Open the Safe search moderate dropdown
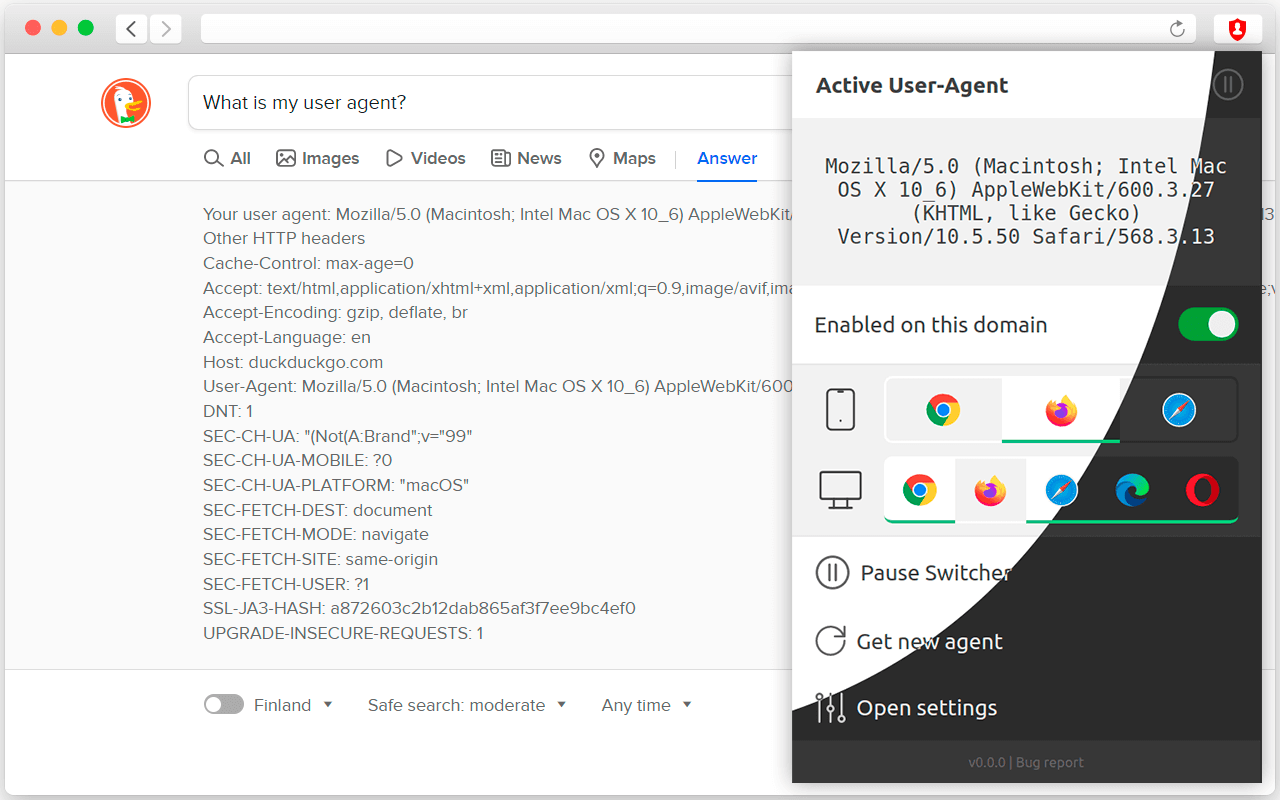This screenshot has height=800, width=1280. [x=467, y=705]
